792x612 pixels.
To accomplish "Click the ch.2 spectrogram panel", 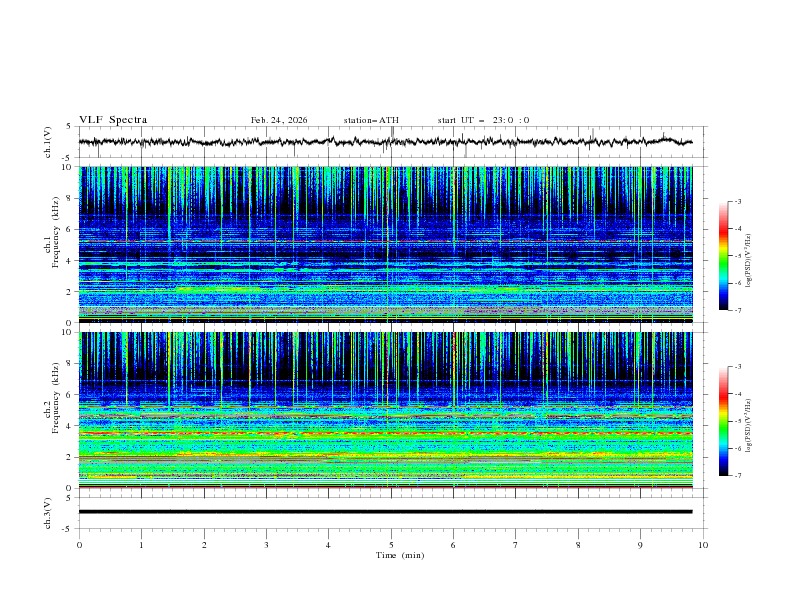I will tap(386, 410).
